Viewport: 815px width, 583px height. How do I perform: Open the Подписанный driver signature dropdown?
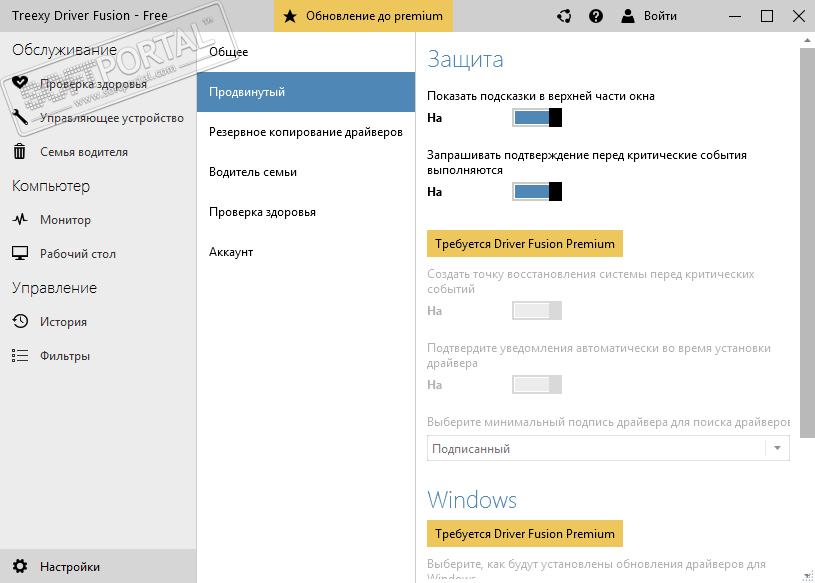point(608,448)
